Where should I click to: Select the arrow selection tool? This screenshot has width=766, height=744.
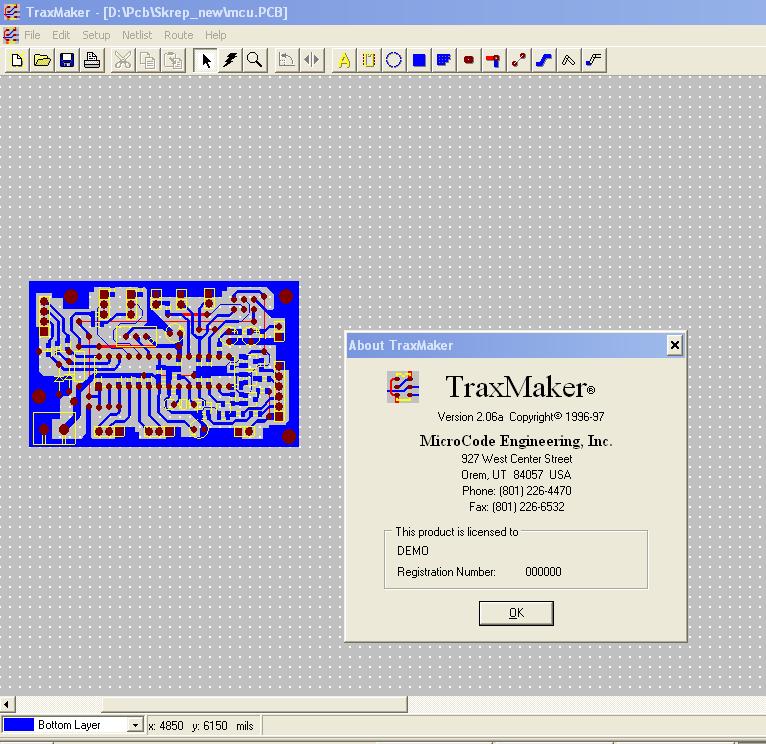(x=206, y=60)
